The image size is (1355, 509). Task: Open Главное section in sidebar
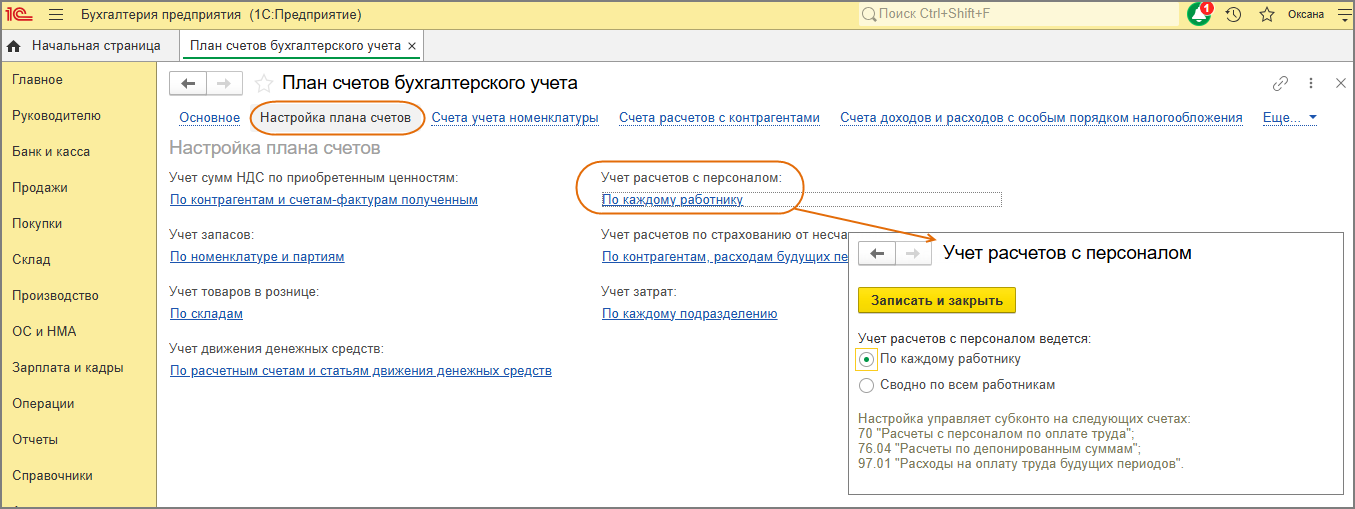point(37,80)
